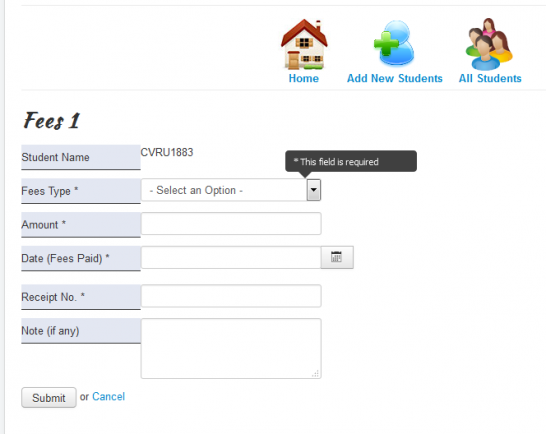Screen dimensions: 546x434
Task: Open the Add New Students link
Action: pyautogui.click(x=395, y=78)
